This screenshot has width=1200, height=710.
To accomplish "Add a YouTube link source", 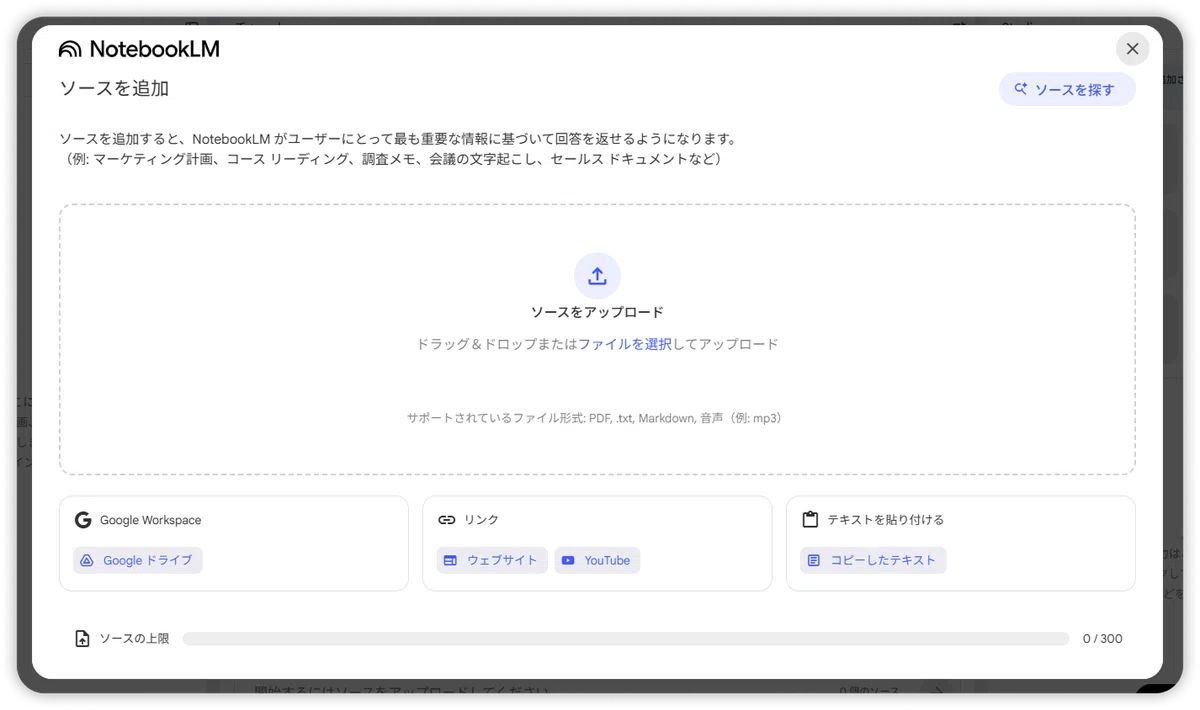I will [x=597, y=560].
